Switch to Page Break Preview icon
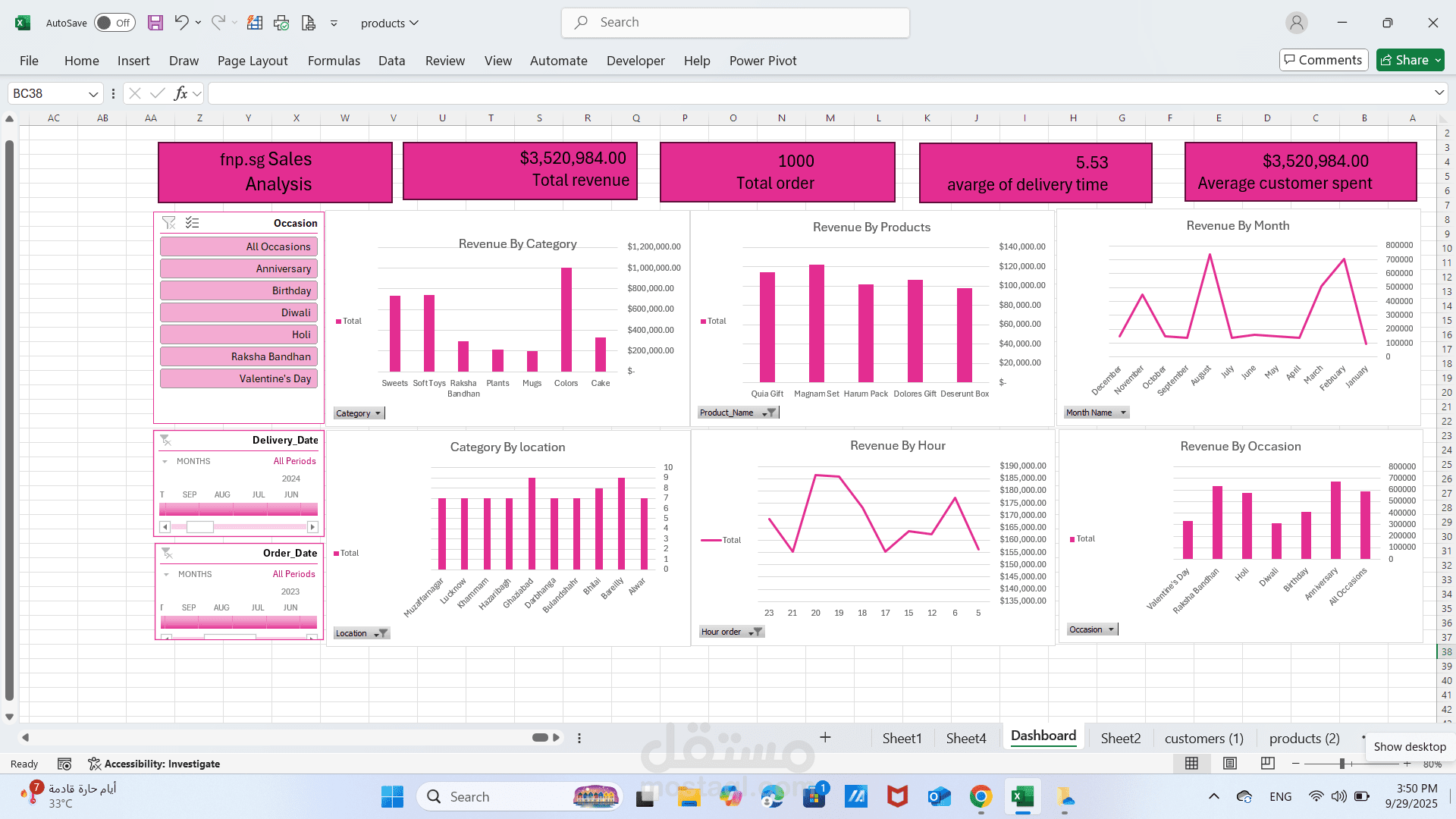The width and height of the screenshot is (1456, 819). (x=1268, y=764)
